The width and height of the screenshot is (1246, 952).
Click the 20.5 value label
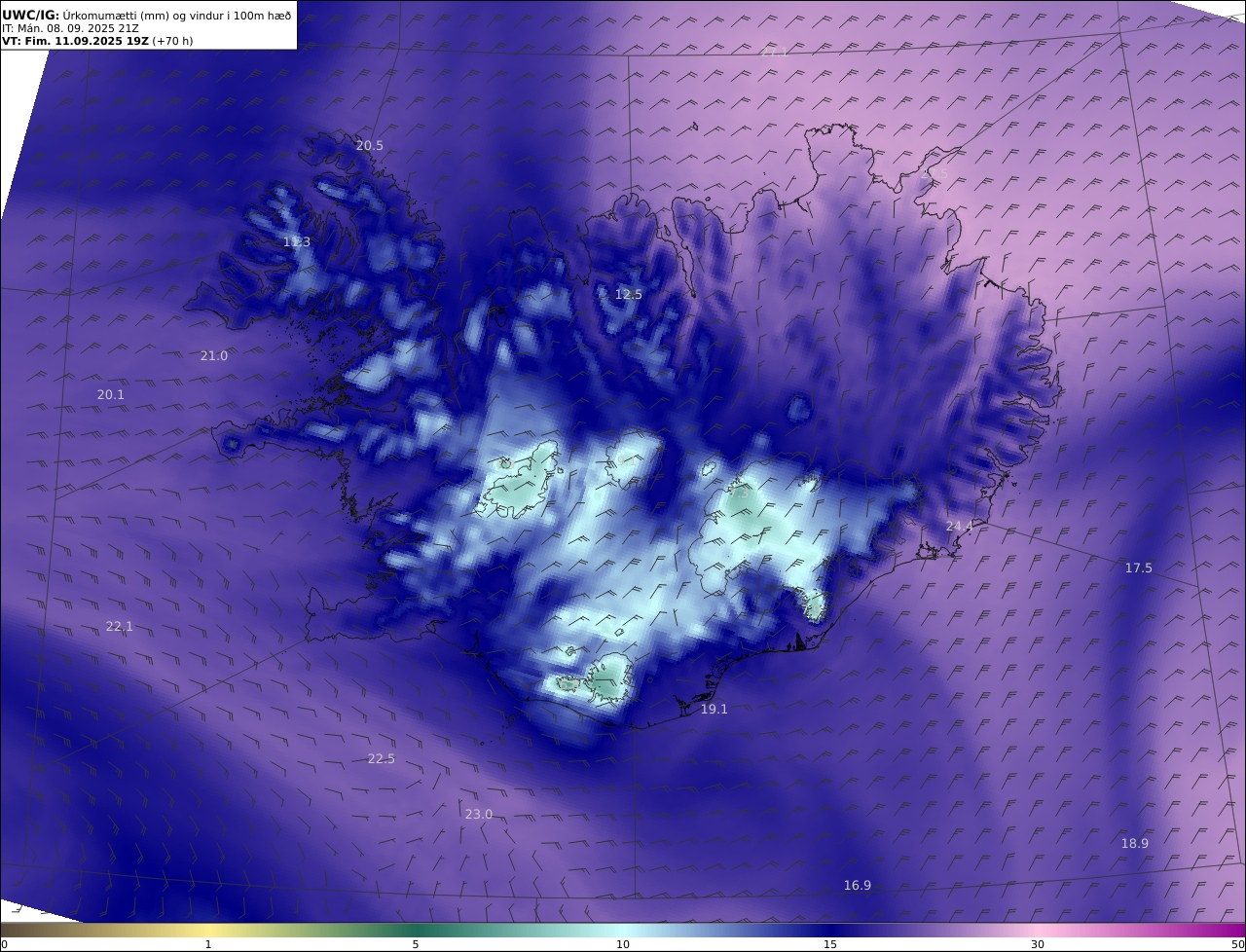[369, 145]
